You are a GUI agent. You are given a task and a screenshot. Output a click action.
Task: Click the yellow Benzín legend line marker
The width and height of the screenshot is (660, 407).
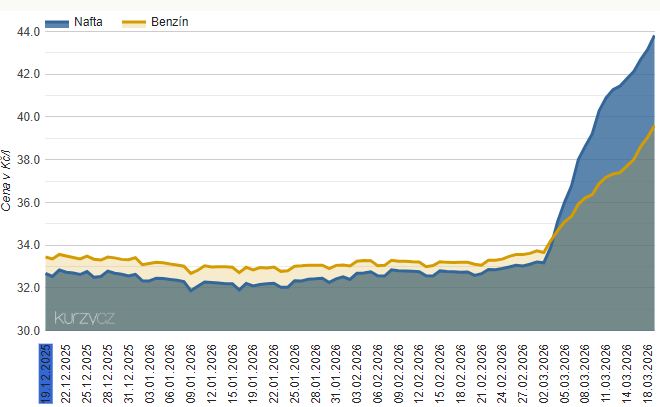pos(133,21)
